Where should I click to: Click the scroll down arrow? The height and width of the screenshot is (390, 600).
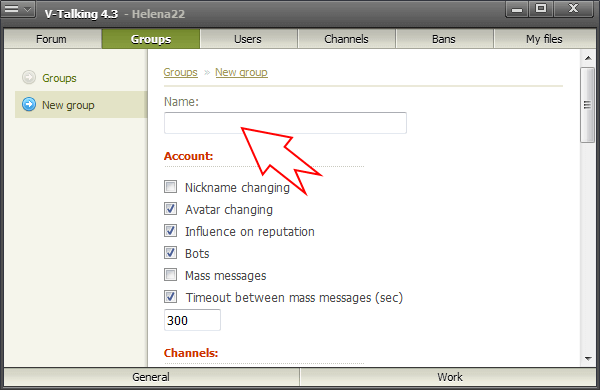pyautogui.click(x=588, y=359)
